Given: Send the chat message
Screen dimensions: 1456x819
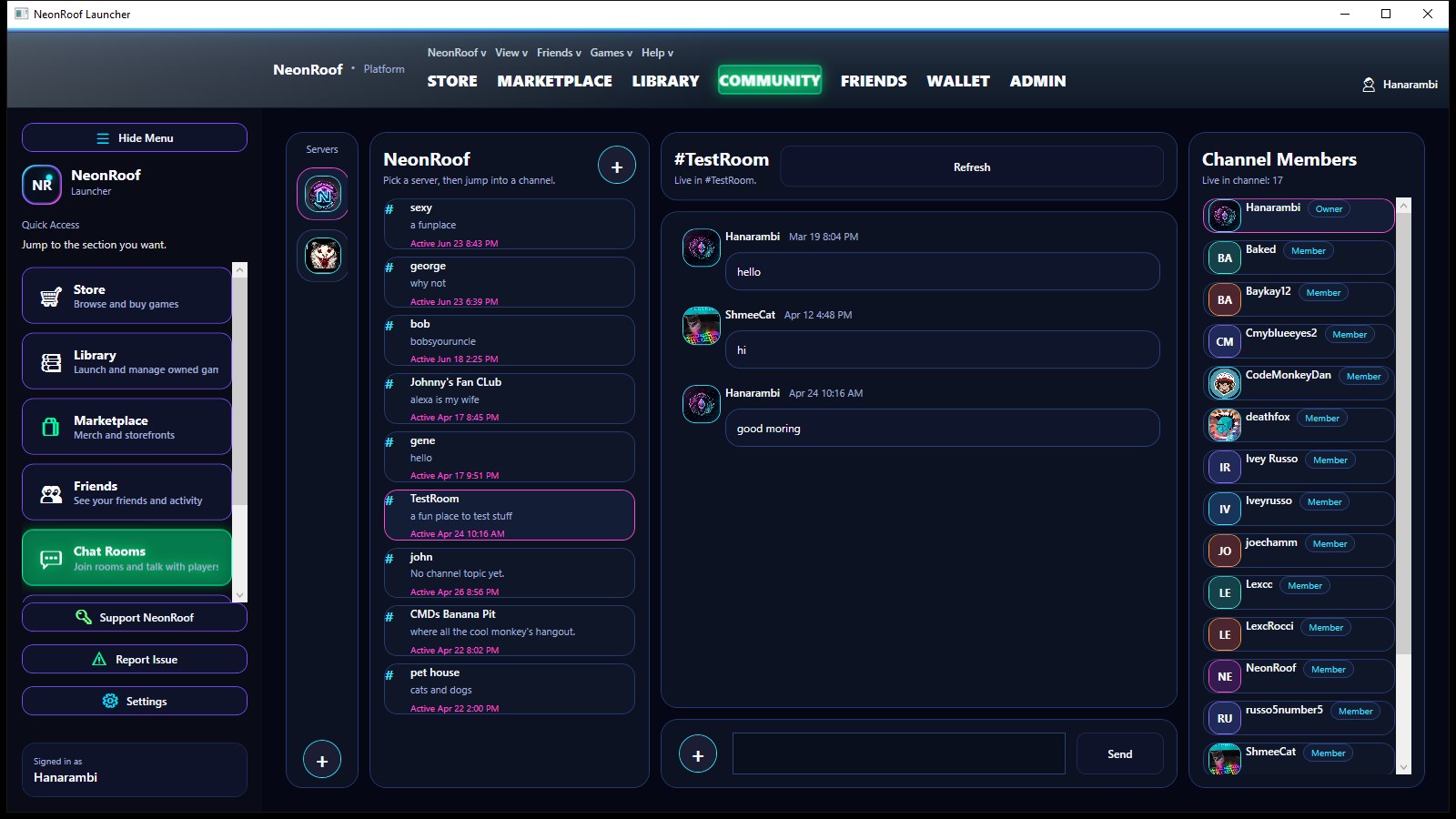Looking at the screenshot, I should tap(1120, 753).
